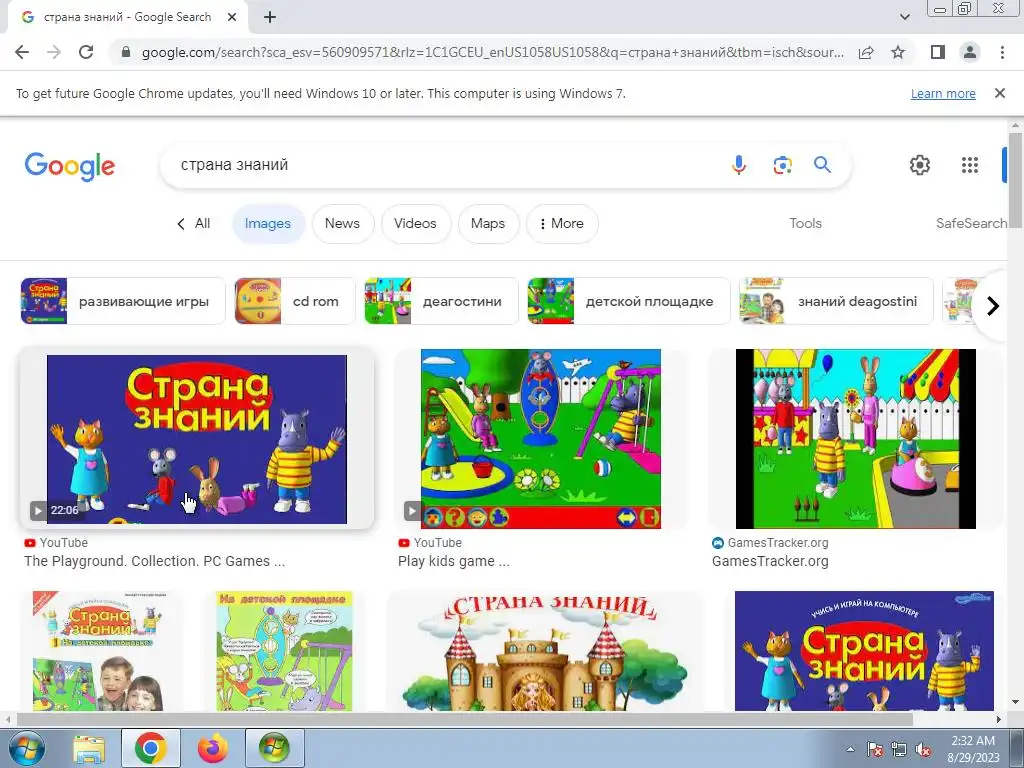Open the Action Center flag icon

(x=874, y=750)
